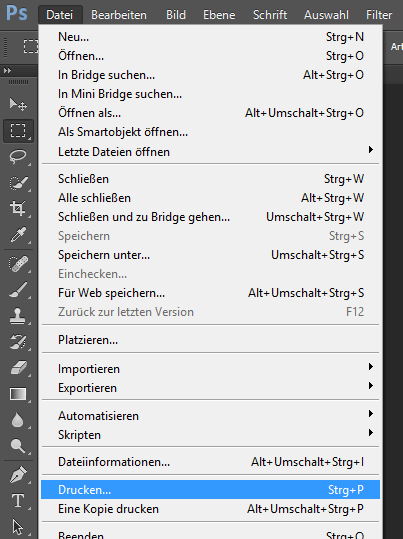Expand the toolbox with double-arrow icon
Image resolution: width=403 pixels, height=539 pixels.
8,70
